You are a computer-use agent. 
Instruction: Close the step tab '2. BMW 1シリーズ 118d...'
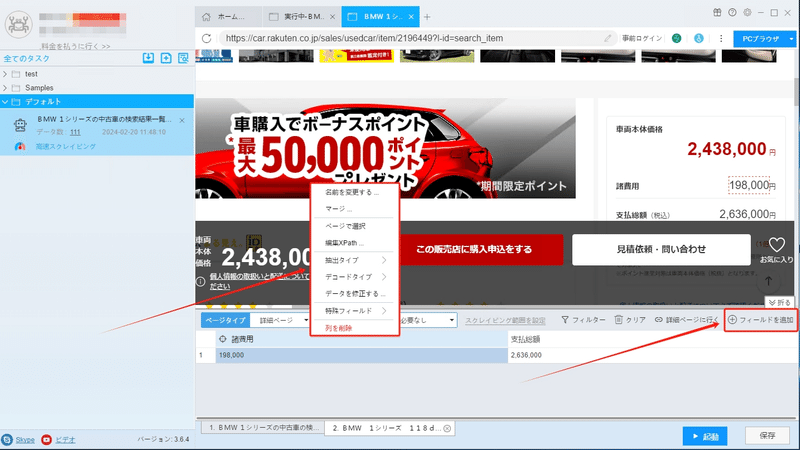tap(447, 428)
